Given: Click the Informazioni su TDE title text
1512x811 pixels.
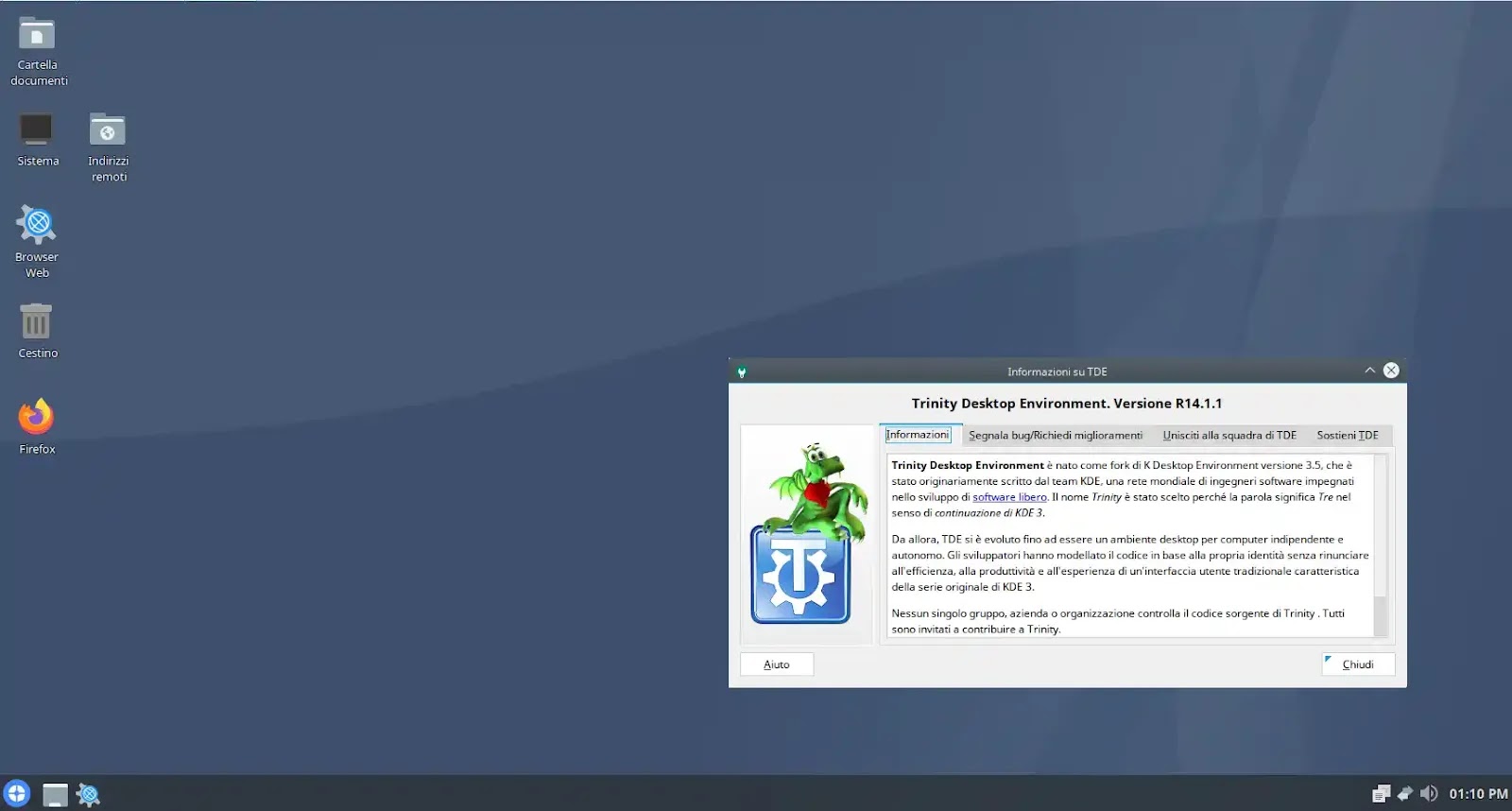Looking at the screenshot, I should click(x=1057, y=371).
